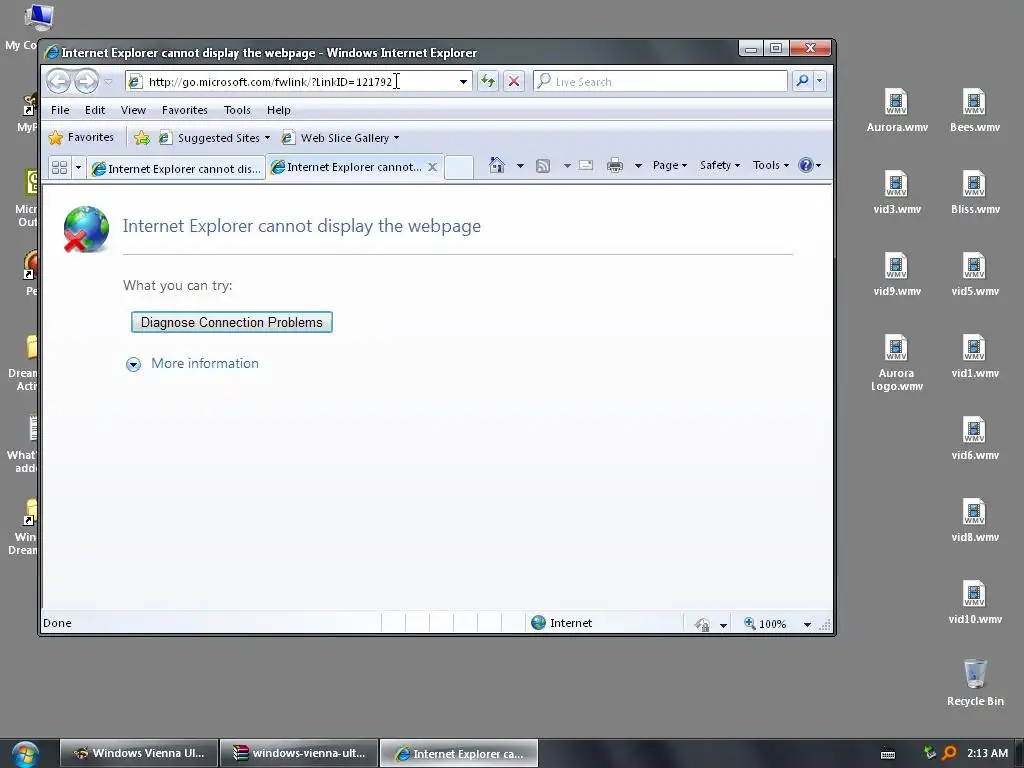
Task: Open the zoom level dropdown arrow
Action: (x=807, y=624)
